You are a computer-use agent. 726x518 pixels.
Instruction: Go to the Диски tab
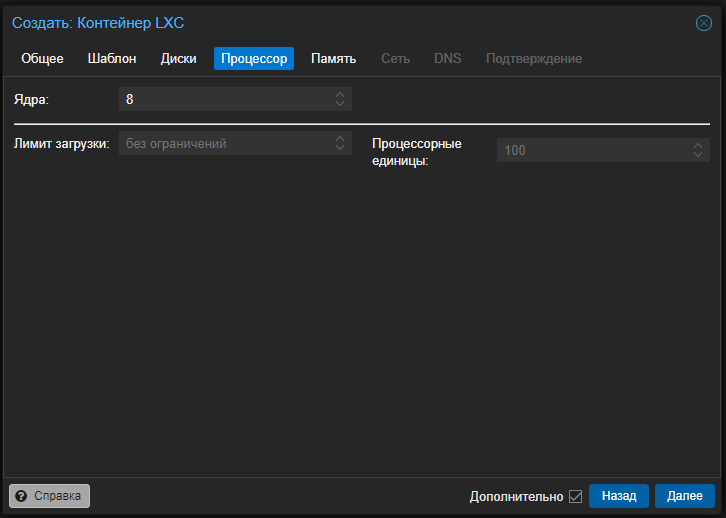tap(179, 58)
